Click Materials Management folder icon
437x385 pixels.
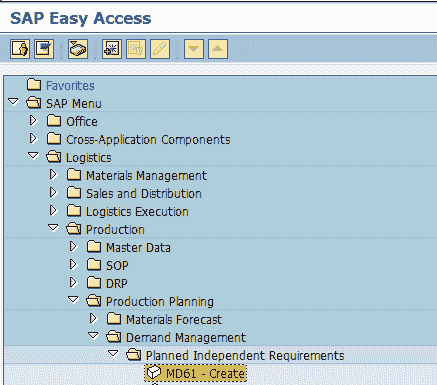click(x=74, y=175)
